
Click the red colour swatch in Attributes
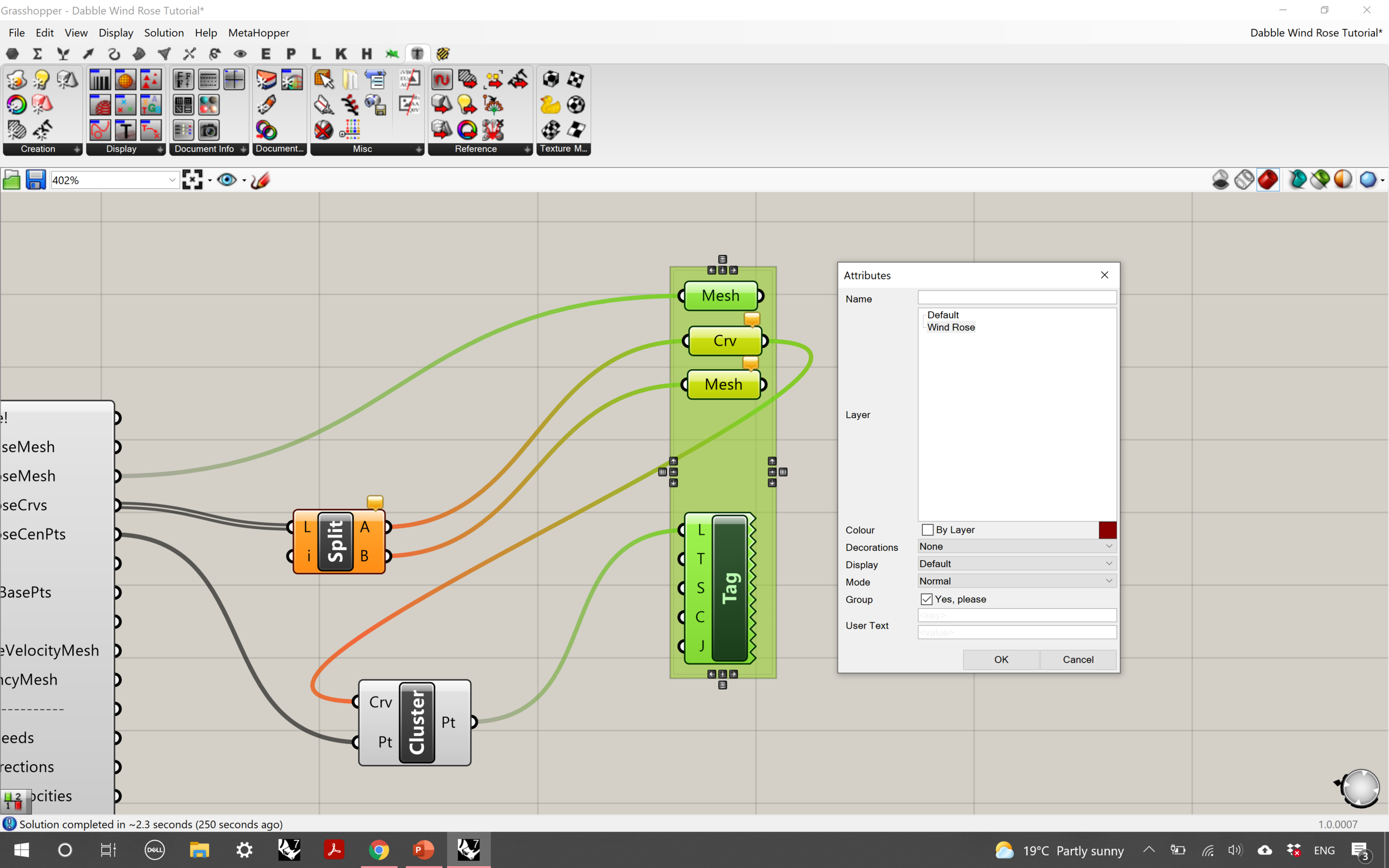pyautogui.click(x=1107, y=529)
